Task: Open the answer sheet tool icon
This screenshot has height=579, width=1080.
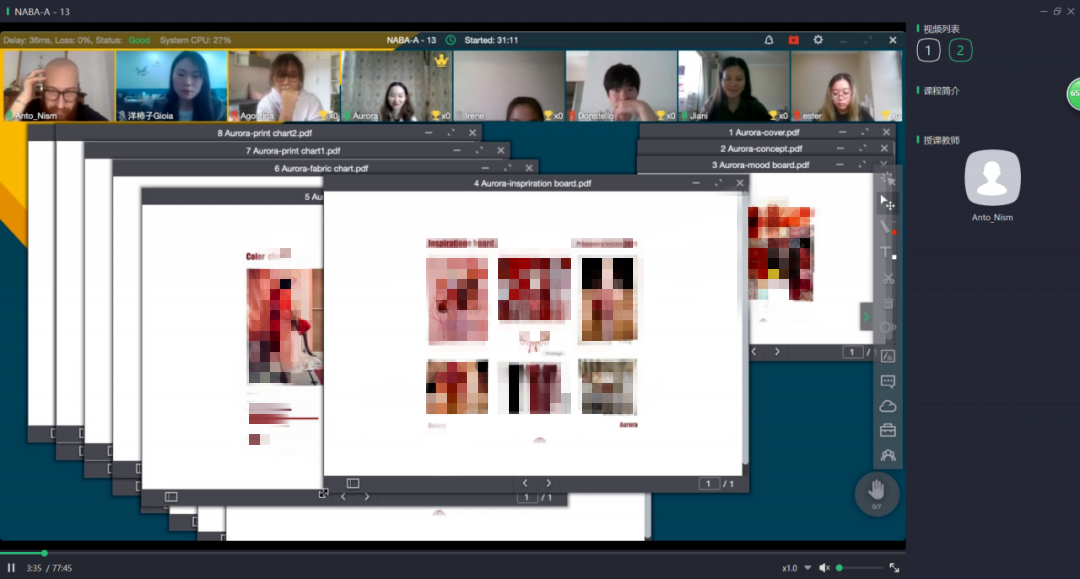Action: (x=888, y=356)
